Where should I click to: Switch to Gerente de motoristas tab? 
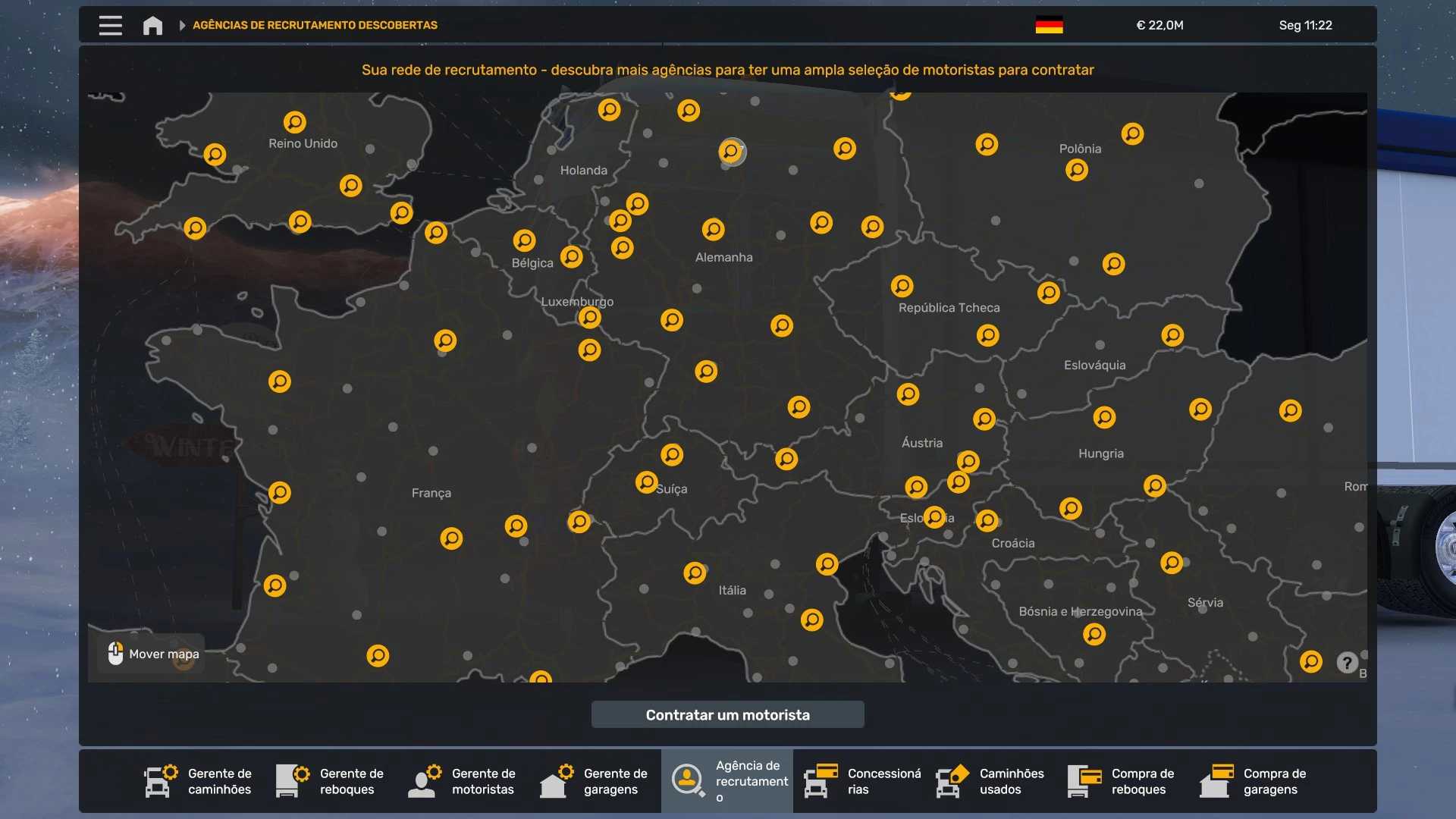point(463,781)
